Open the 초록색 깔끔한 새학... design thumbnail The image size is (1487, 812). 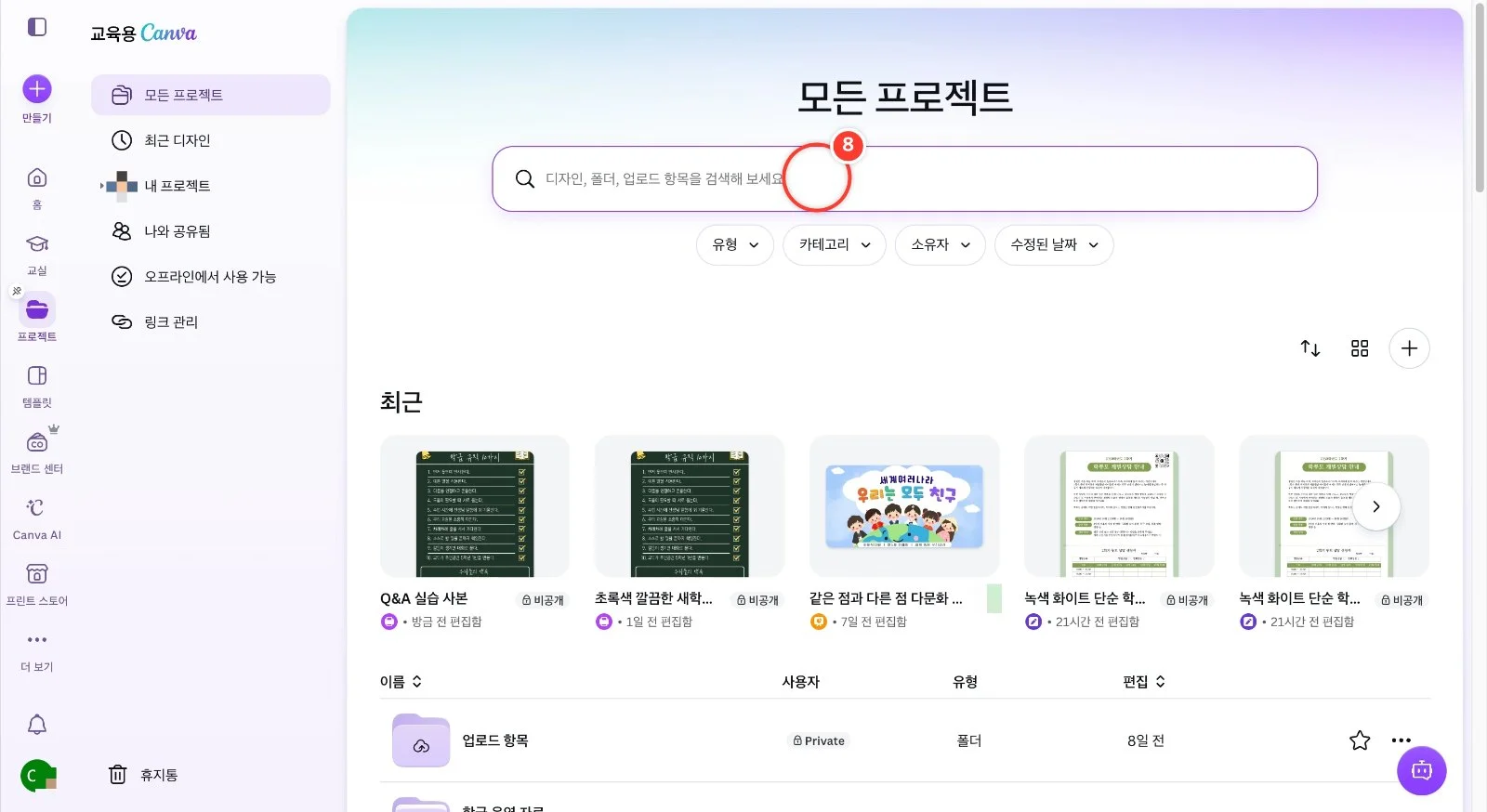pyautogui.click(x=690, y=506)
